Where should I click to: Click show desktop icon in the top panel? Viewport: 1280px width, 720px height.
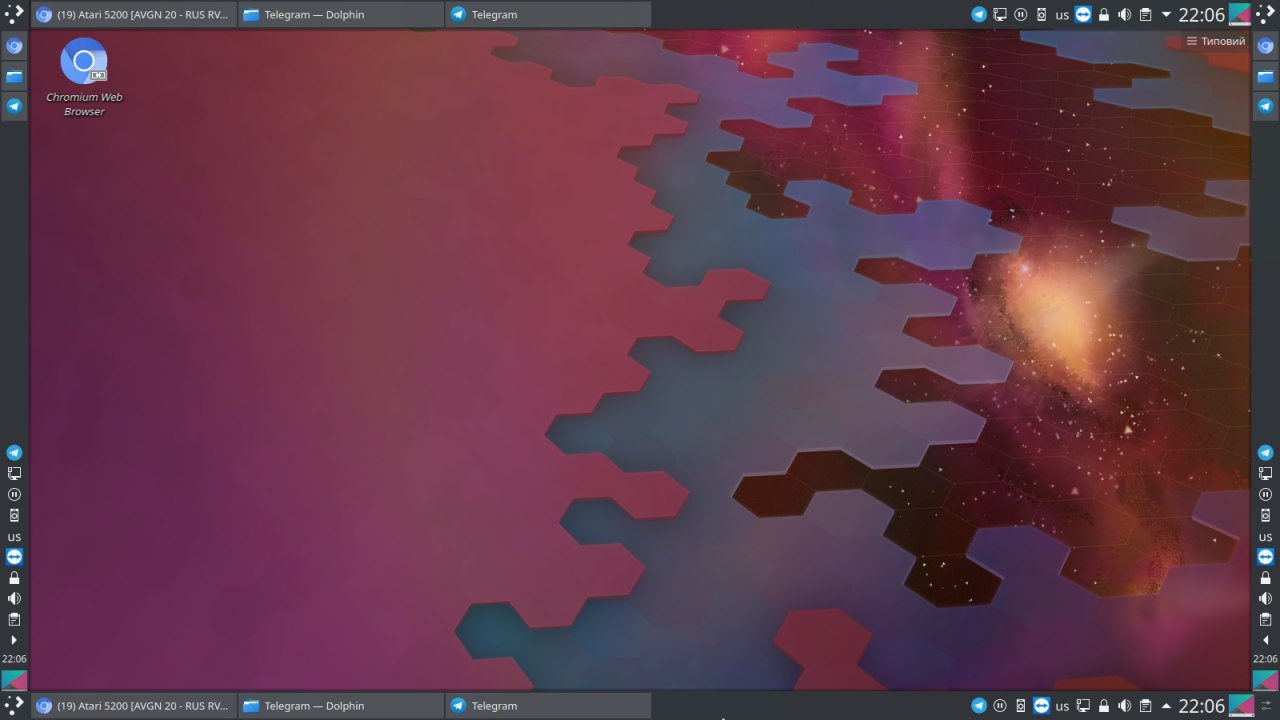click(1240, 14)
